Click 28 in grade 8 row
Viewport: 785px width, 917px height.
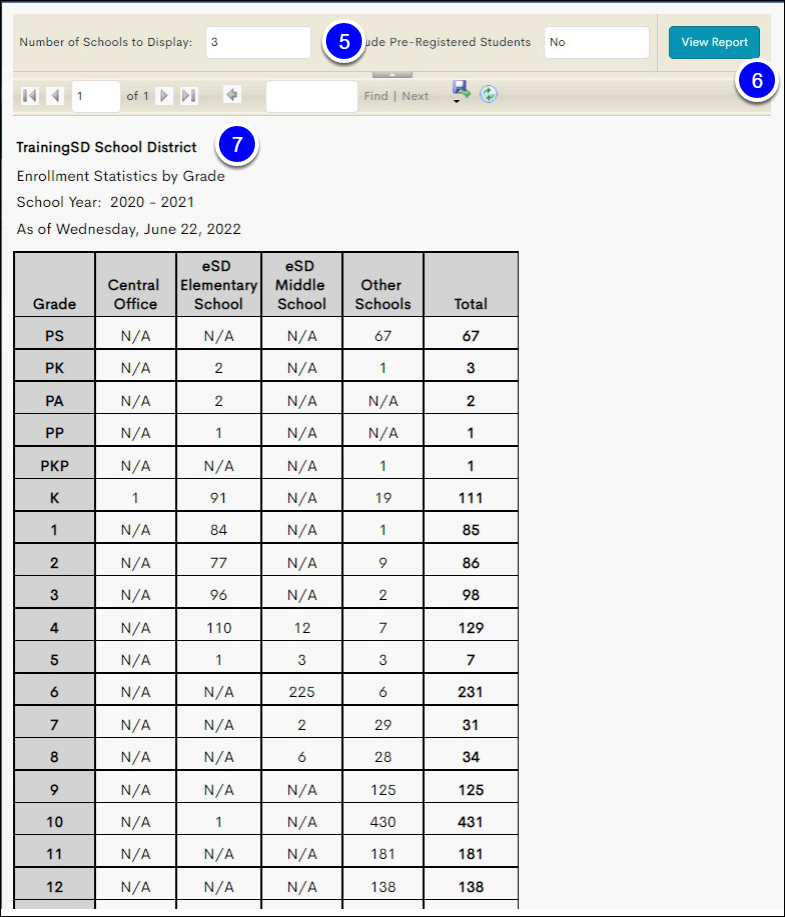[x=383, y=757]
